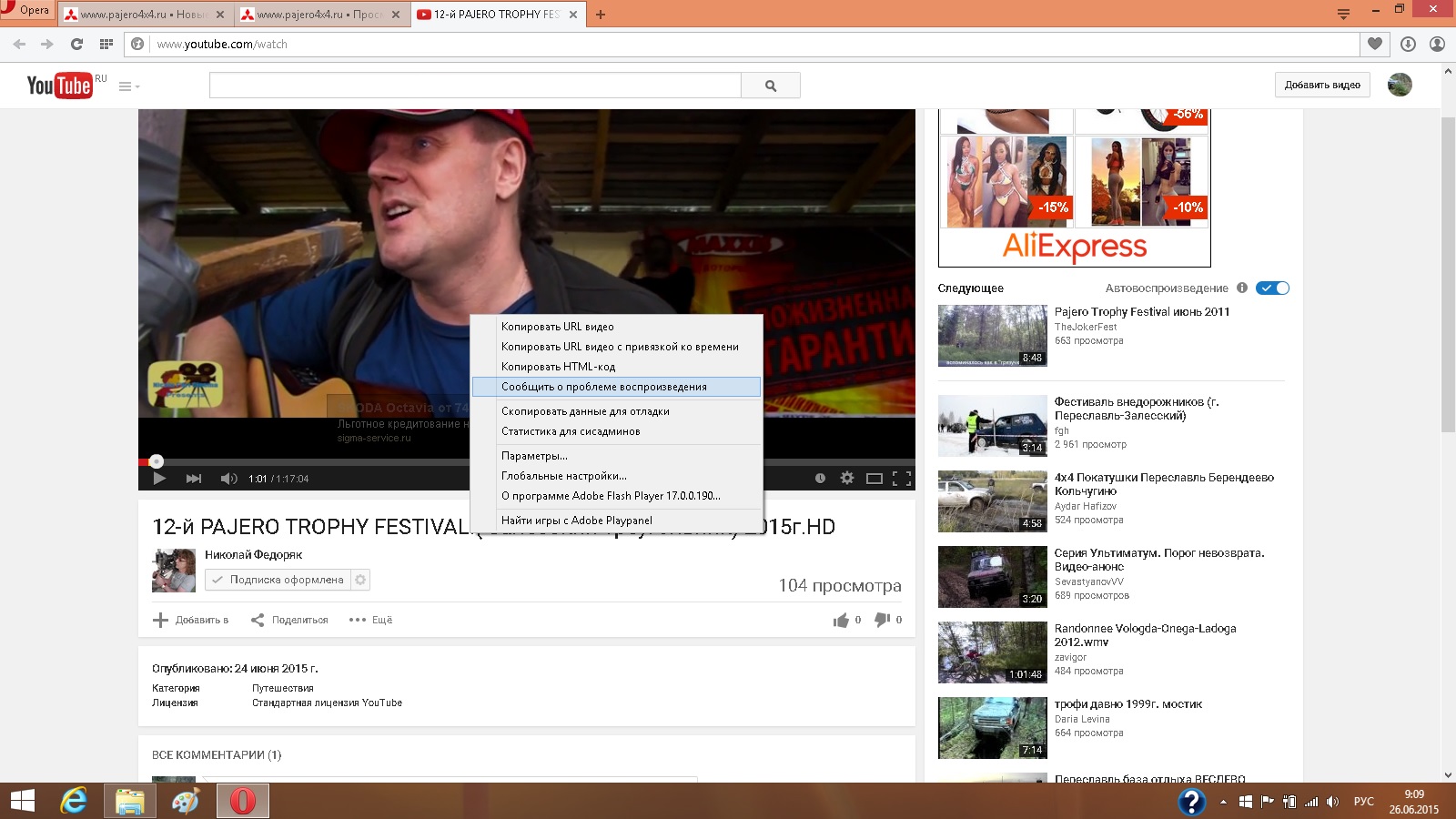Image resolution: width=1456 pixels, height=819 pixels.
Task: Toggle the Подписка оформлена subscription button
Action: 278,580
